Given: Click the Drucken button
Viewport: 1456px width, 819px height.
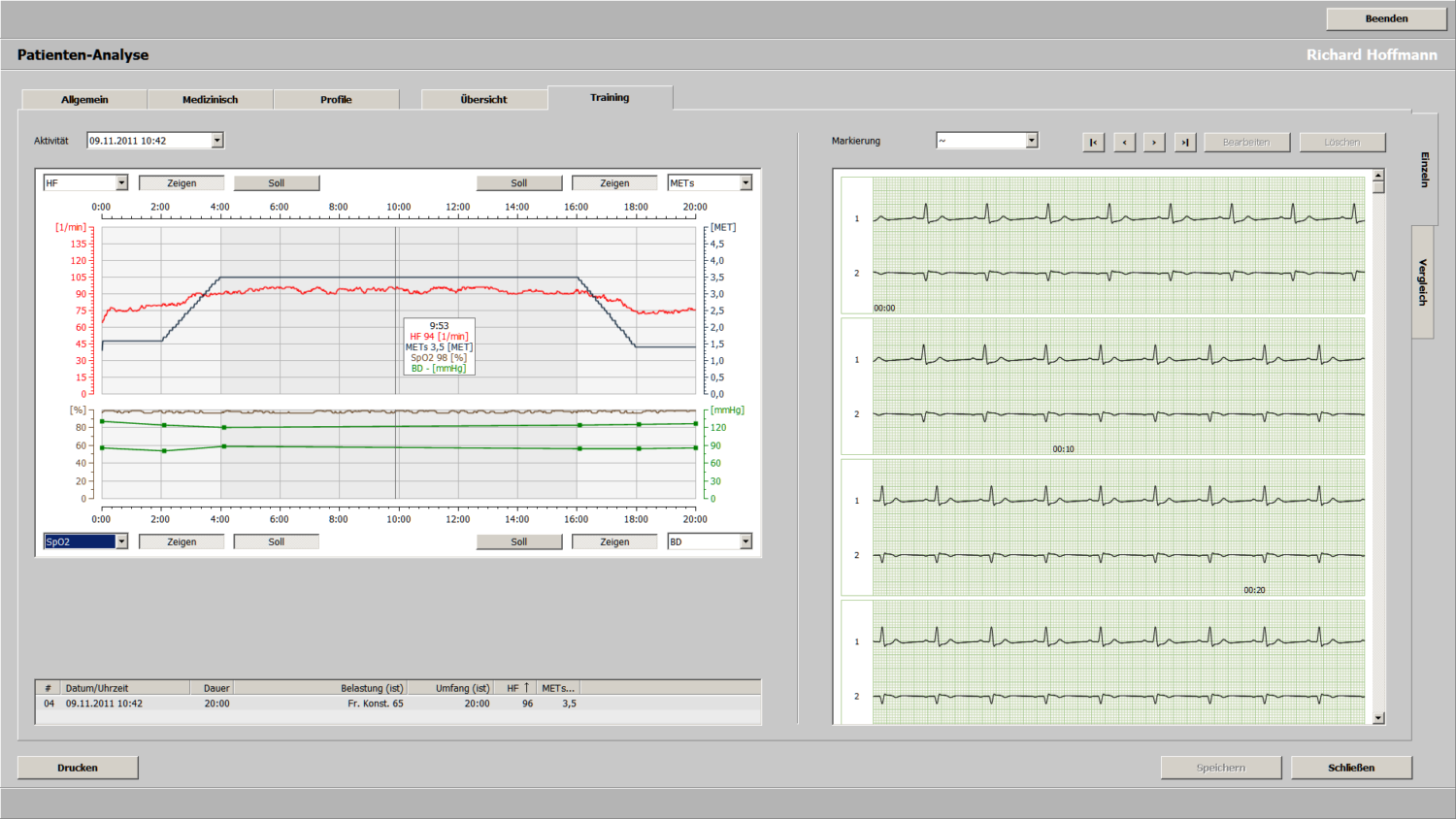Looking at the screenshot, I should 78,768.
